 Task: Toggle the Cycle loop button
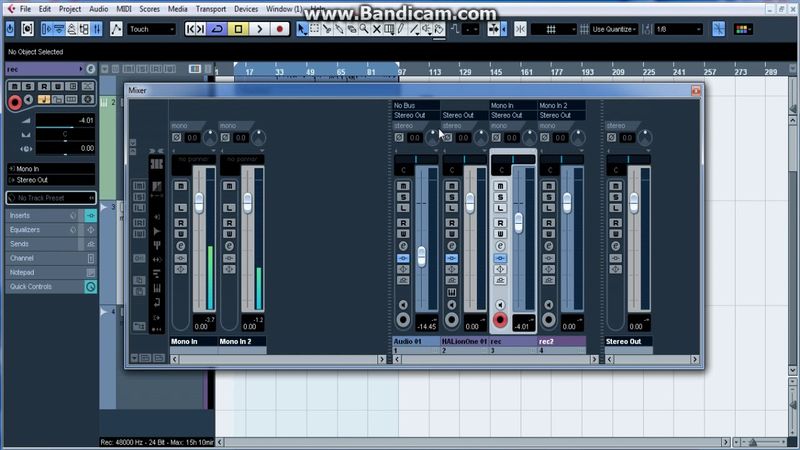217,29
